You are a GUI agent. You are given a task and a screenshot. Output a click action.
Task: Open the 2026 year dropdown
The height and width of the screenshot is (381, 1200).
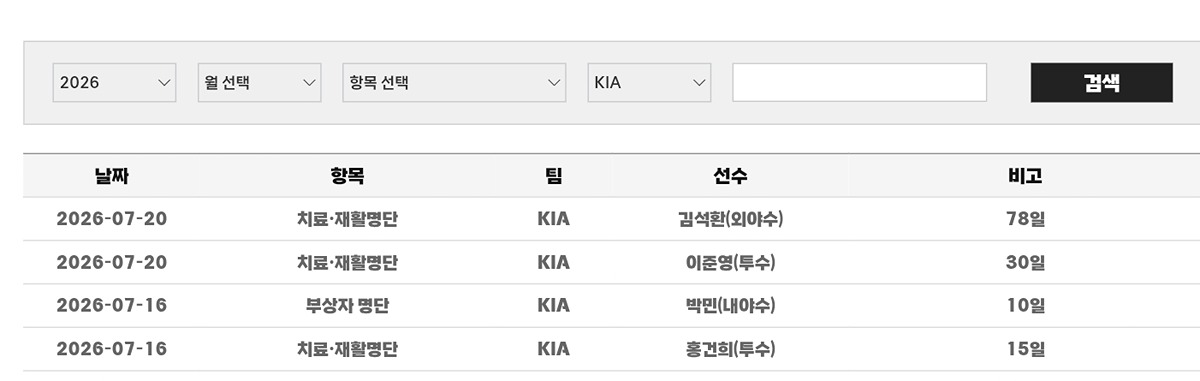coord(114,83)
